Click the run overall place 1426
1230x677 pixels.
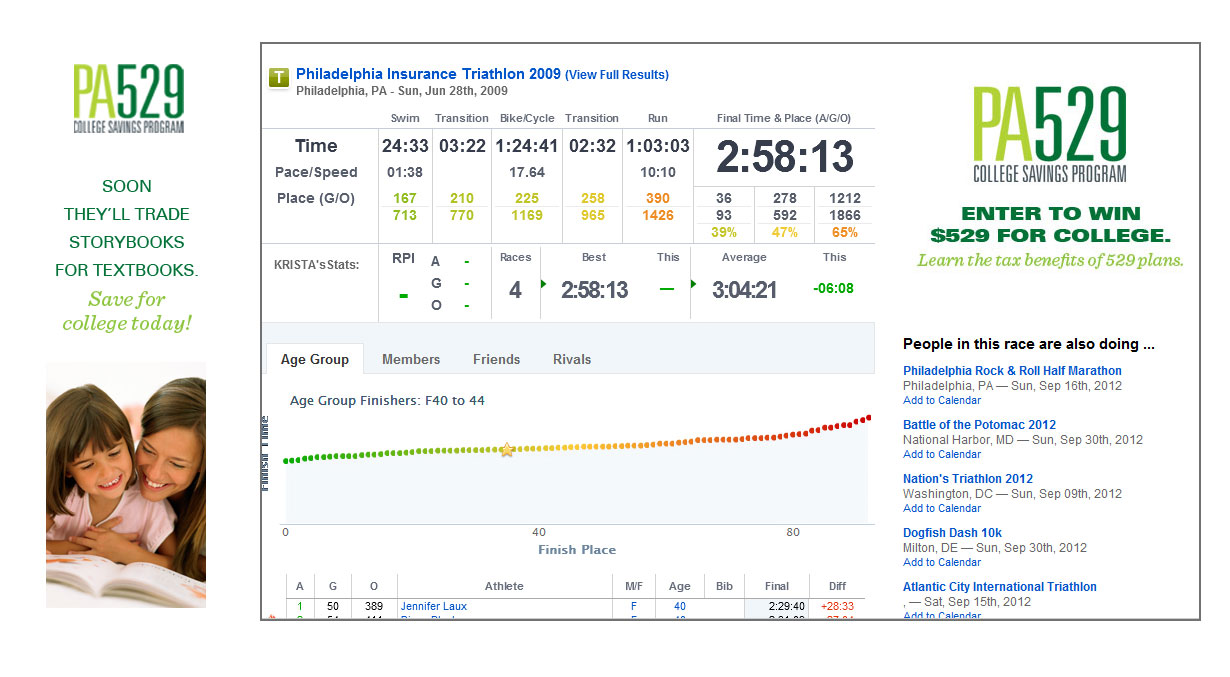click(658, 215)
